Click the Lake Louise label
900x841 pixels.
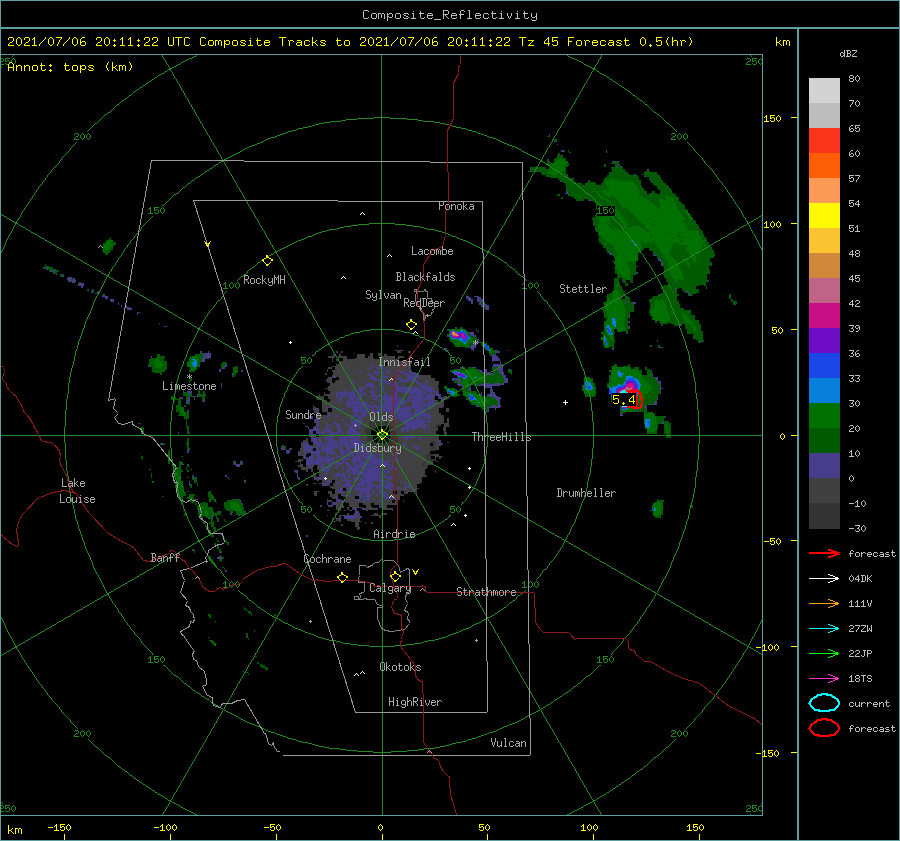point(77,491)
